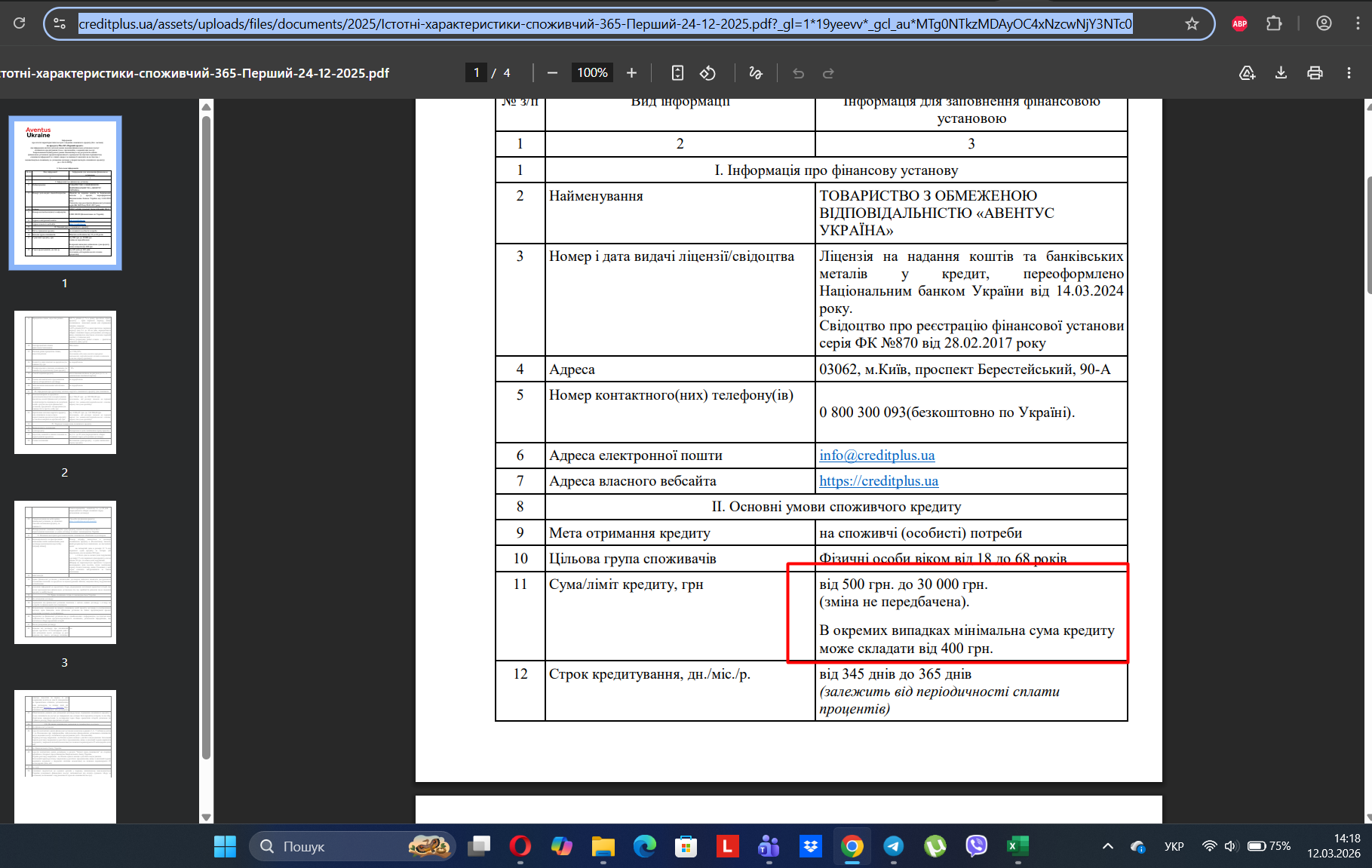This screenshot has height=868, width=1372.
Task: Zoom in on the PDF
Action: [x=632, y=73]
